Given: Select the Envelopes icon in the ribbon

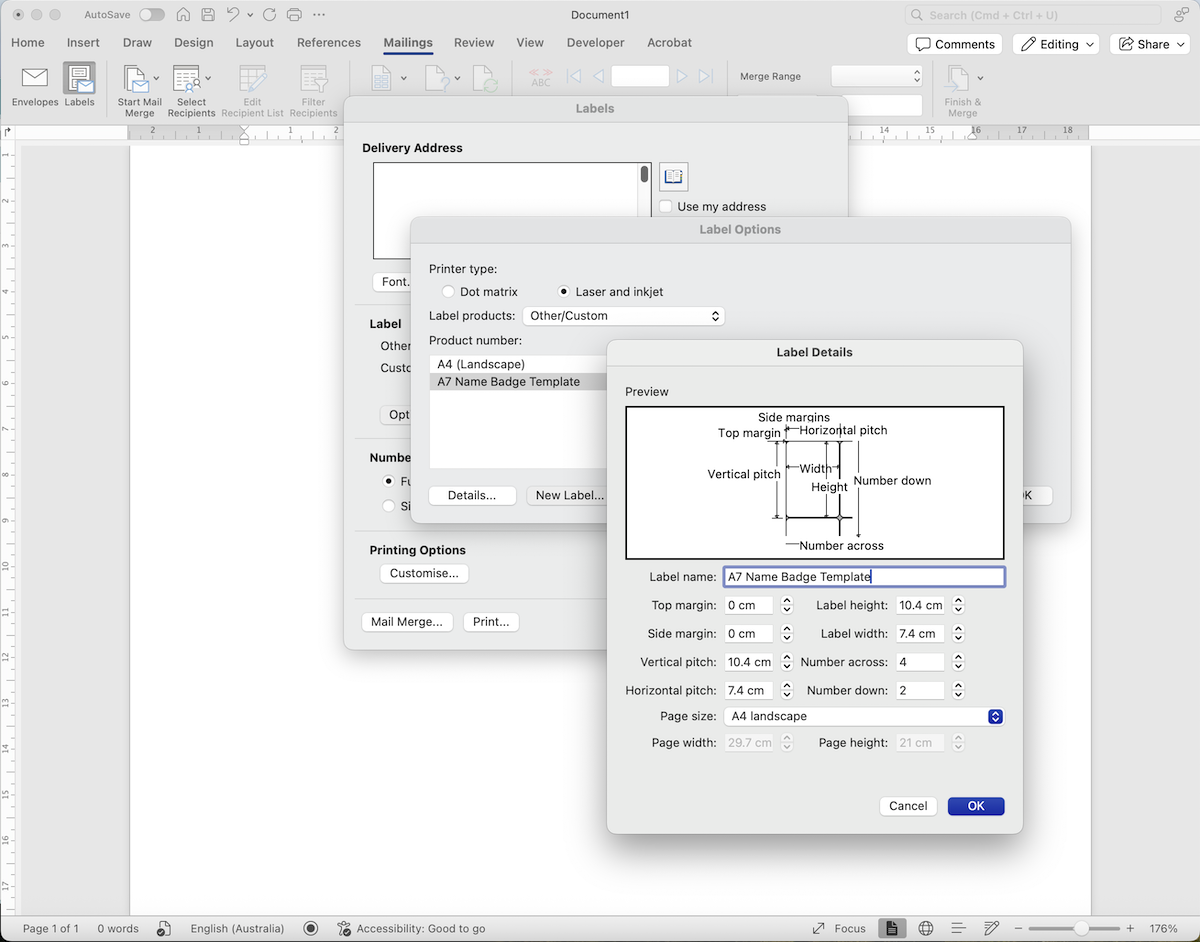Looking at the screenshot, I should pos(34,88).
